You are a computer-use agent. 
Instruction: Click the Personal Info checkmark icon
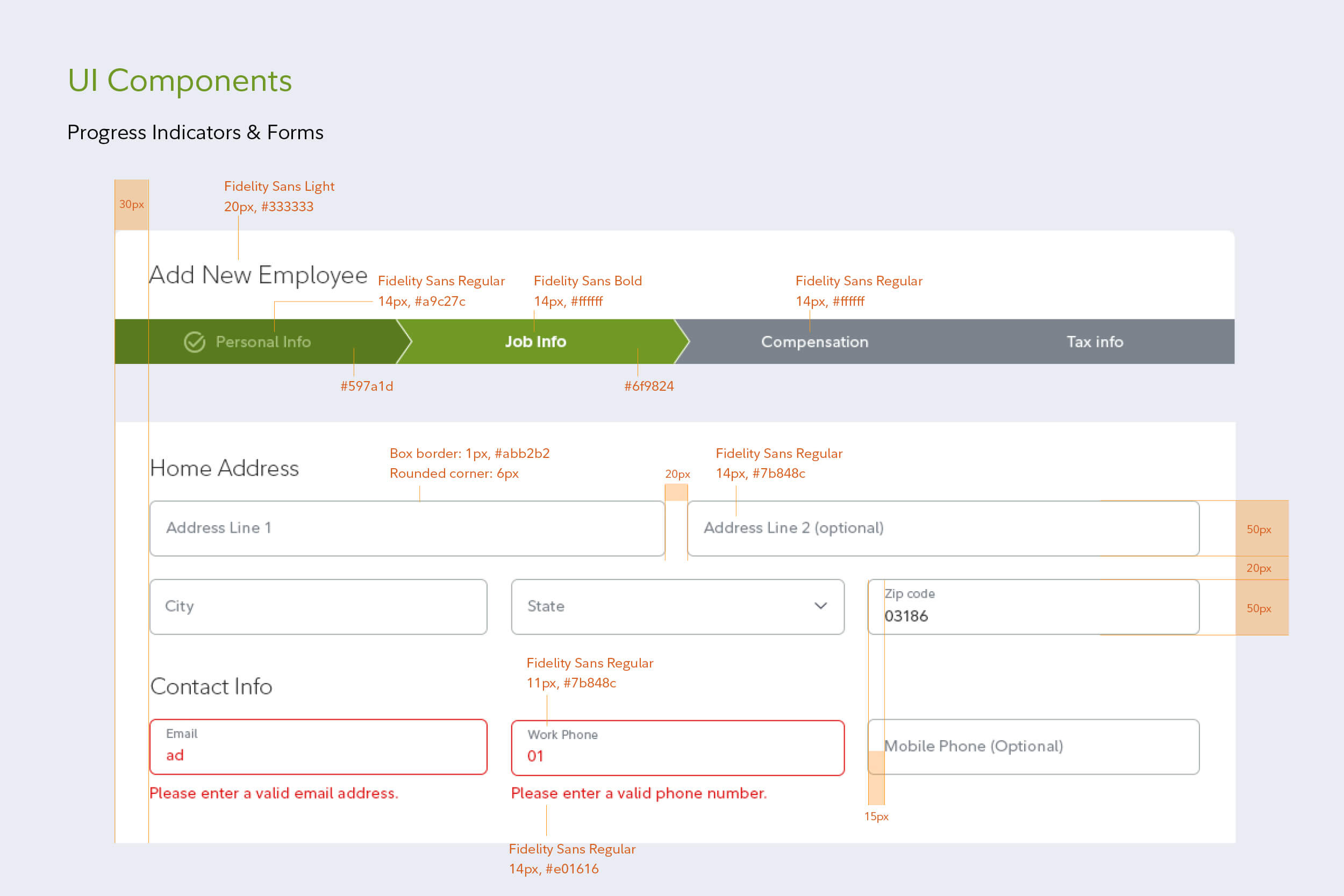(194, 342)
